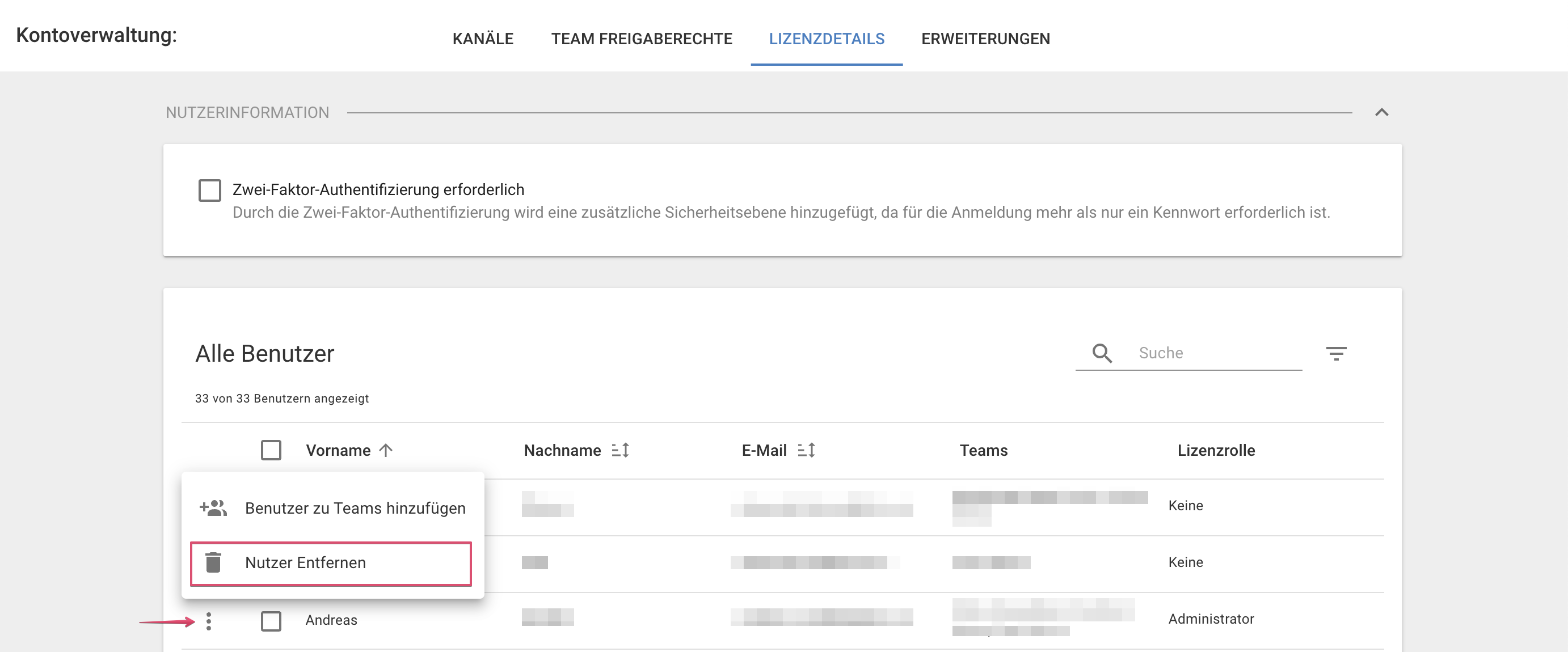The height and width of the screenshot is (652, 1568).
Task: Click 33 von 33 Benutzern angezeigt
Action: click(x=282, y=399)
